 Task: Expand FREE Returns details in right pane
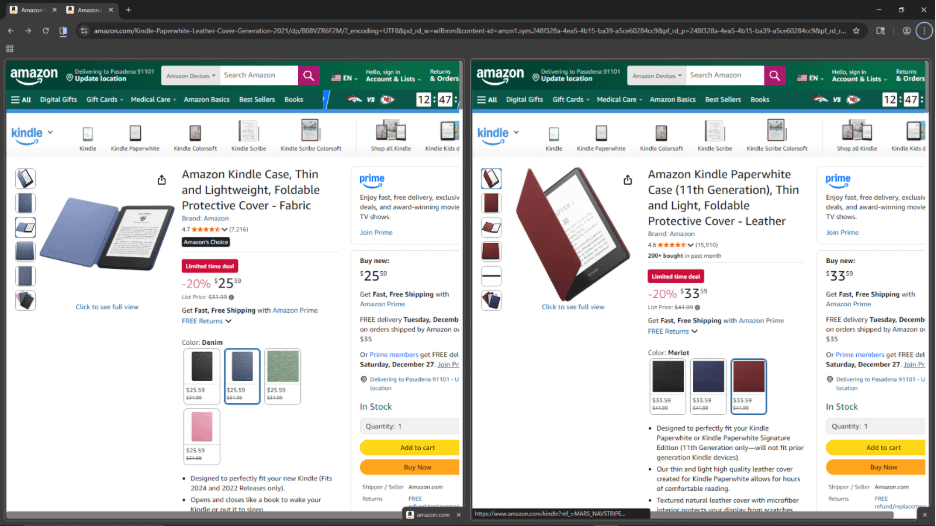[x=673, y=331]
